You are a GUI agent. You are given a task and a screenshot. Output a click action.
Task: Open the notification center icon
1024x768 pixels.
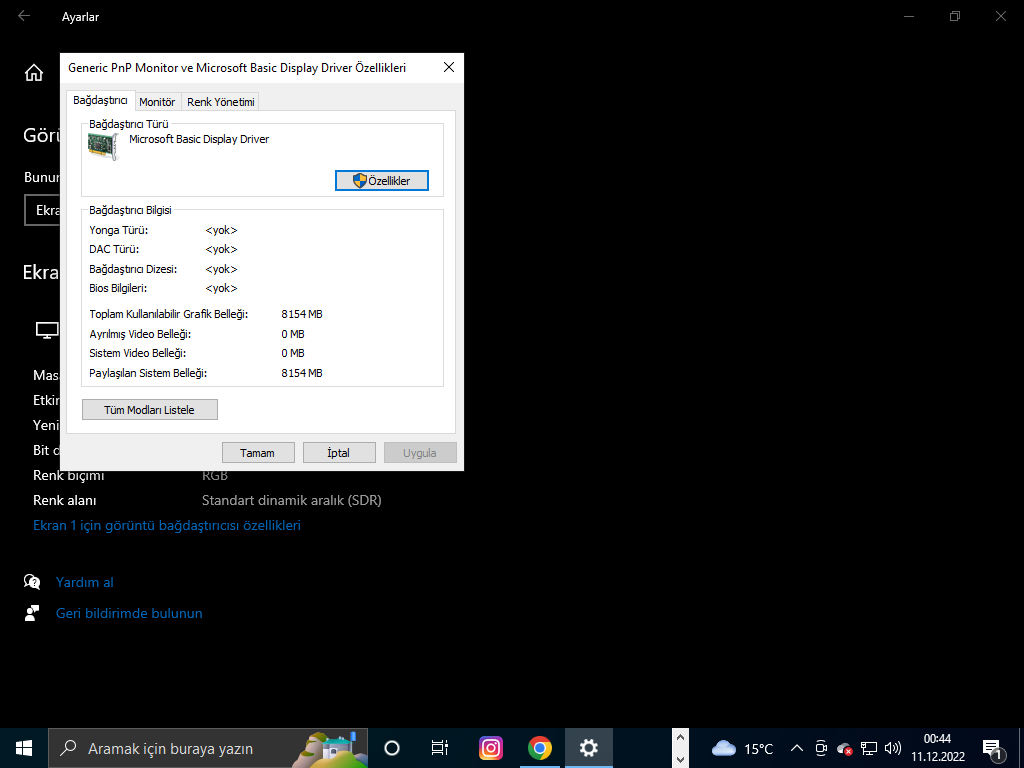992,749
